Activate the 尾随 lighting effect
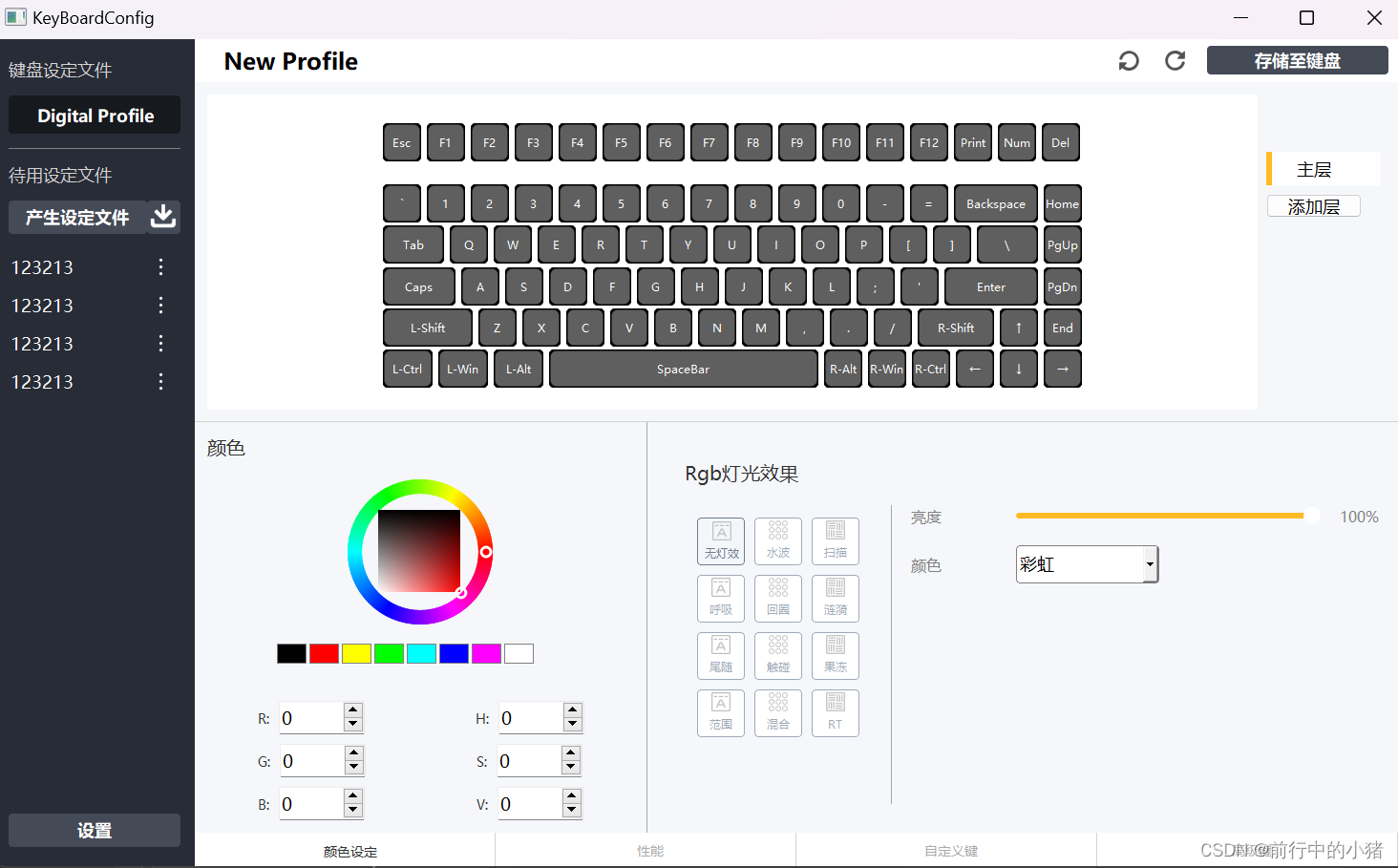The image size is (1398, 868). click(721, 656)
